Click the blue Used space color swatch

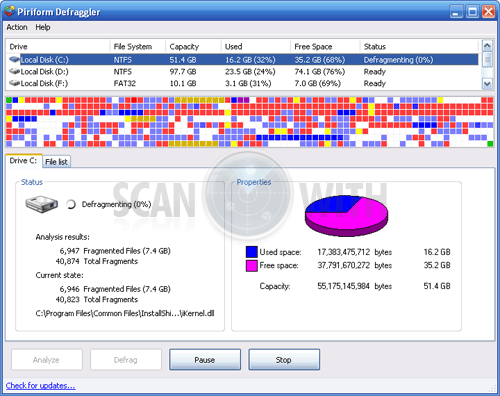(x=252, y=252)
